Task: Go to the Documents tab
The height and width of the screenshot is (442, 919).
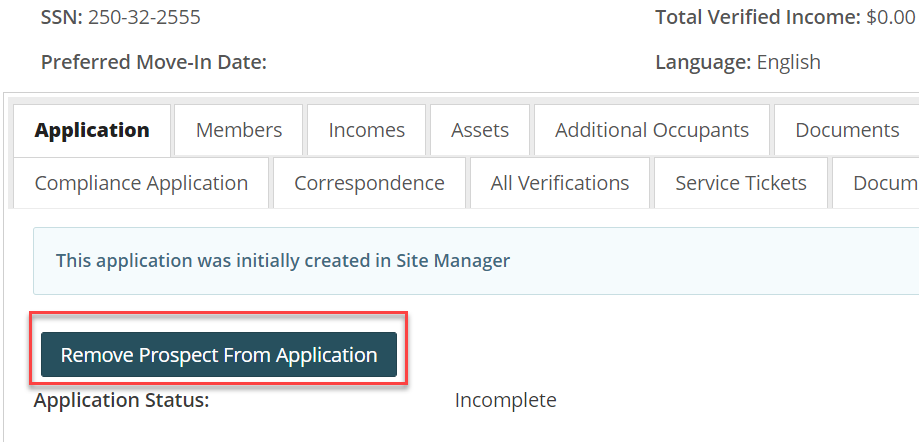Action: 846,130
